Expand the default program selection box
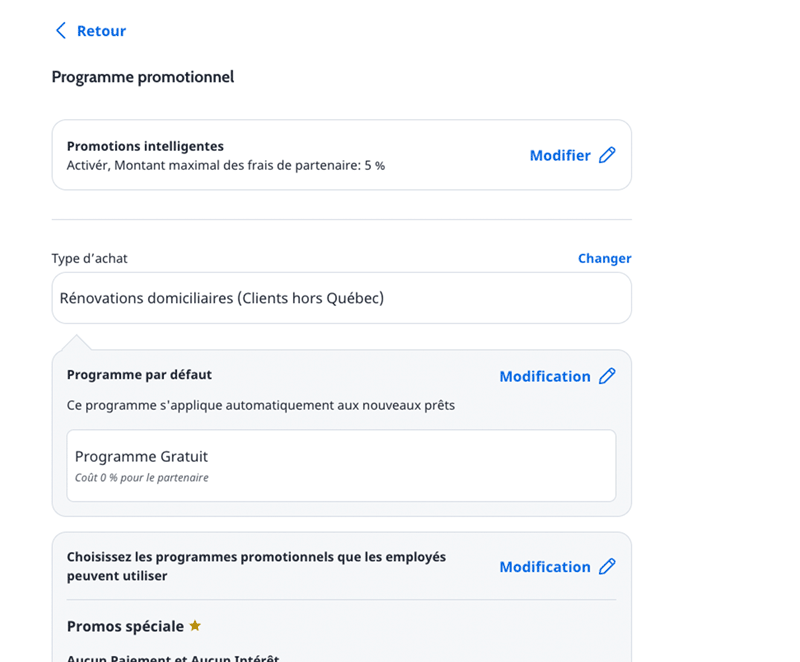Screen dimensions: 800x662 pyautogui.click(x=340, y=464)
